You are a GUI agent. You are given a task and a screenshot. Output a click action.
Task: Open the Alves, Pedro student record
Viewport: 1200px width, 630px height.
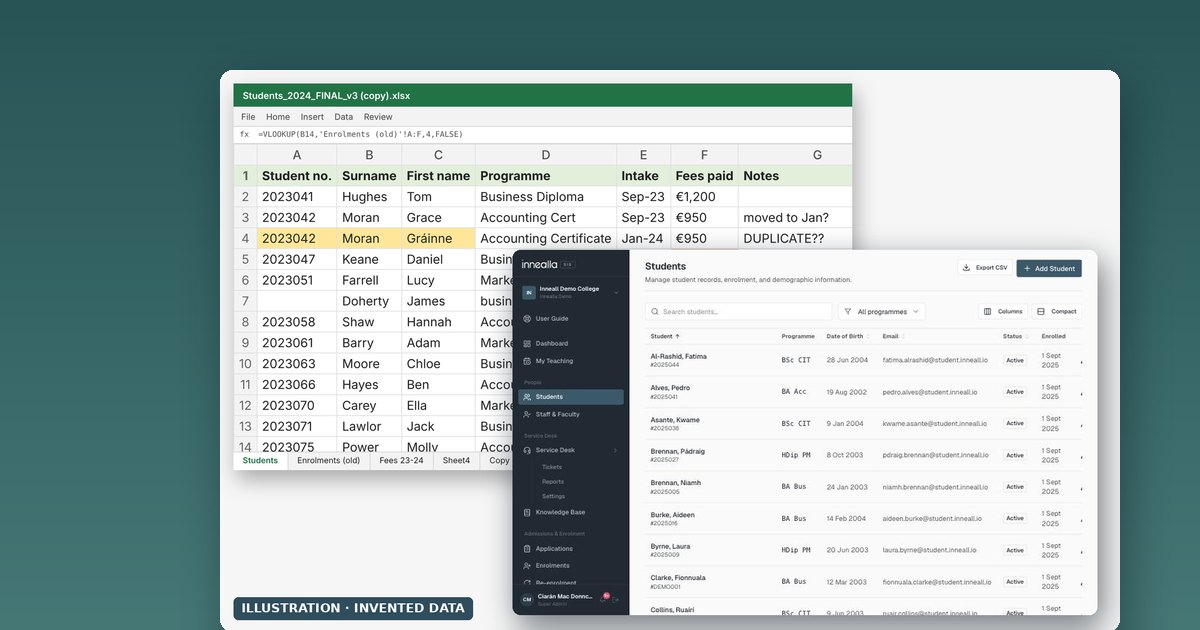coord(863,392)
